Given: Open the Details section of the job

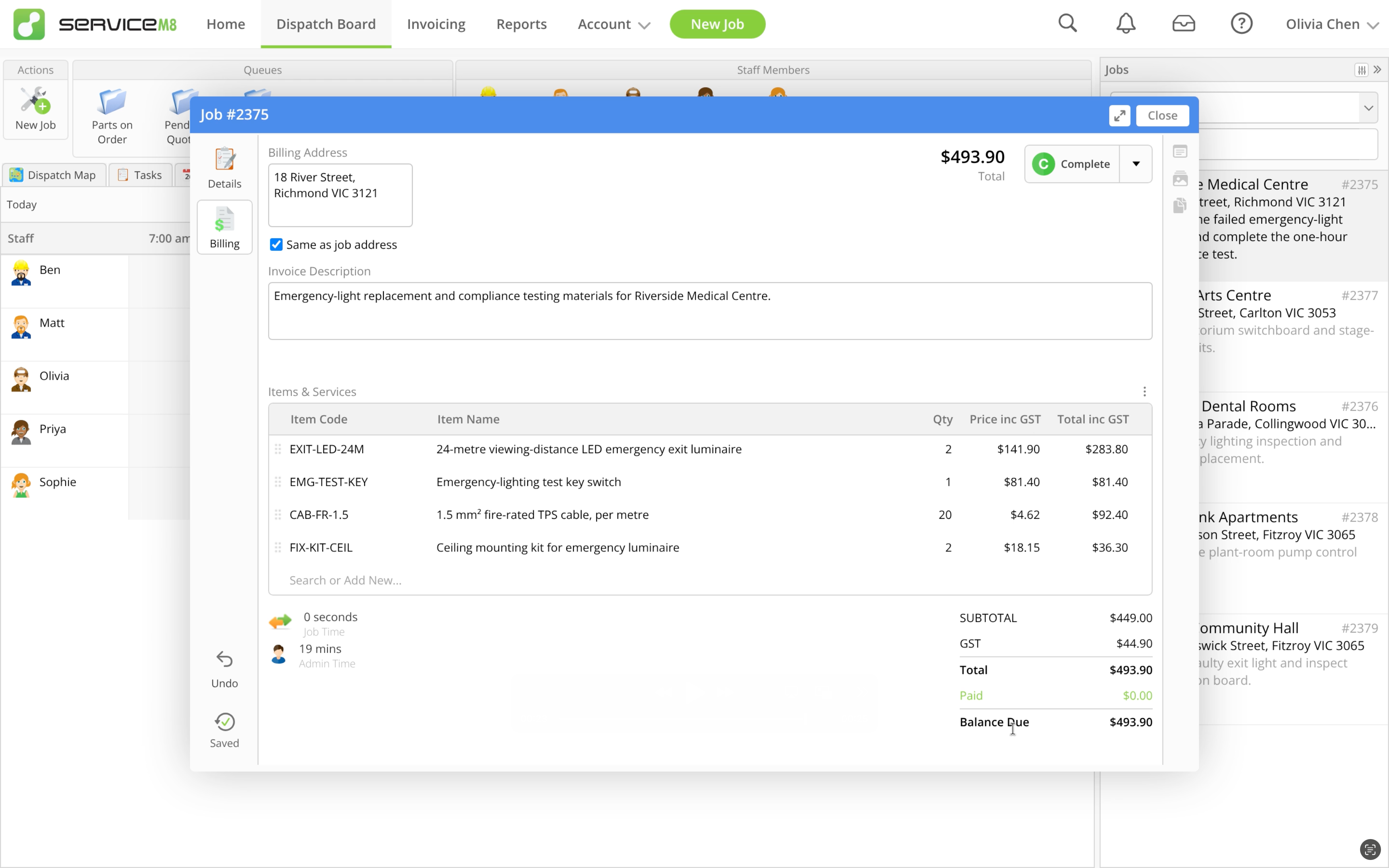Looking at the screenshot, I should pos(224,167).
